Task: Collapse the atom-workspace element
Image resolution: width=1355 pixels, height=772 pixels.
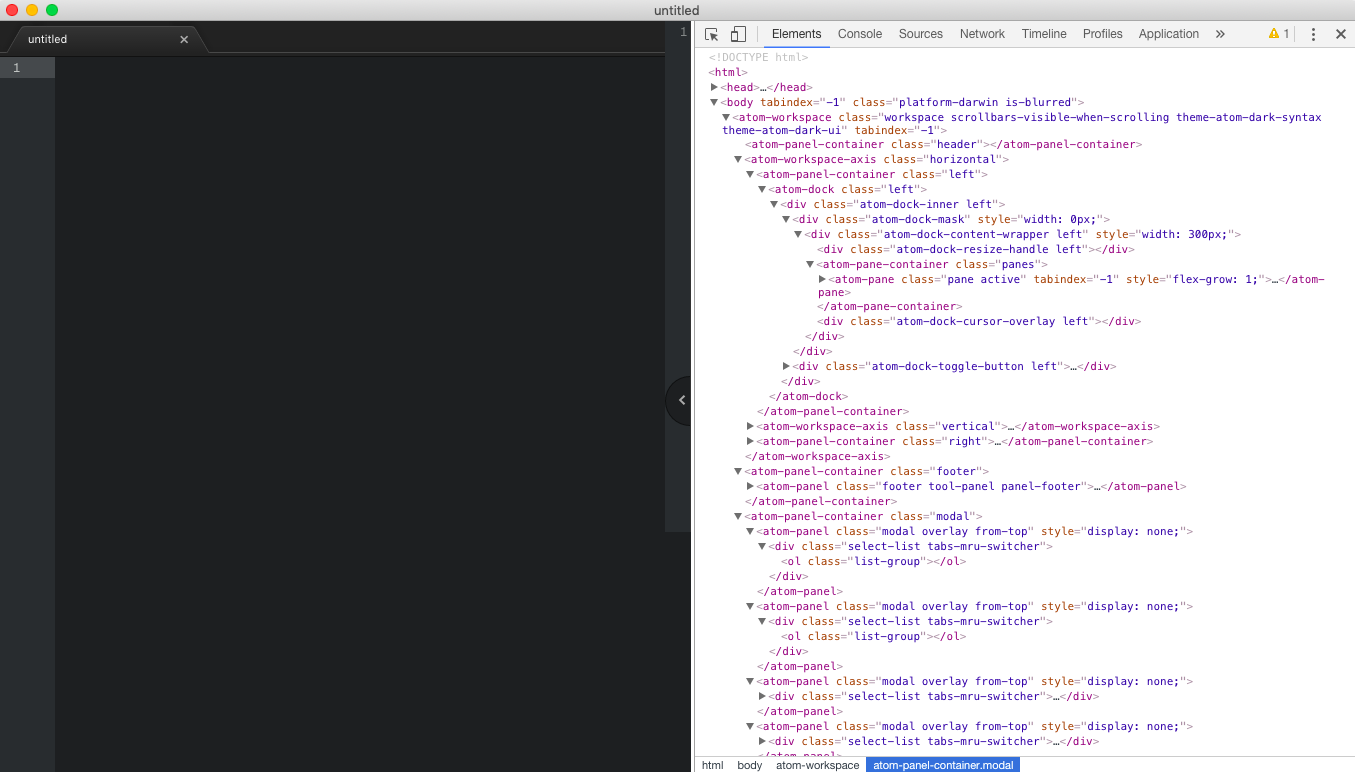Action: (726, 117)
